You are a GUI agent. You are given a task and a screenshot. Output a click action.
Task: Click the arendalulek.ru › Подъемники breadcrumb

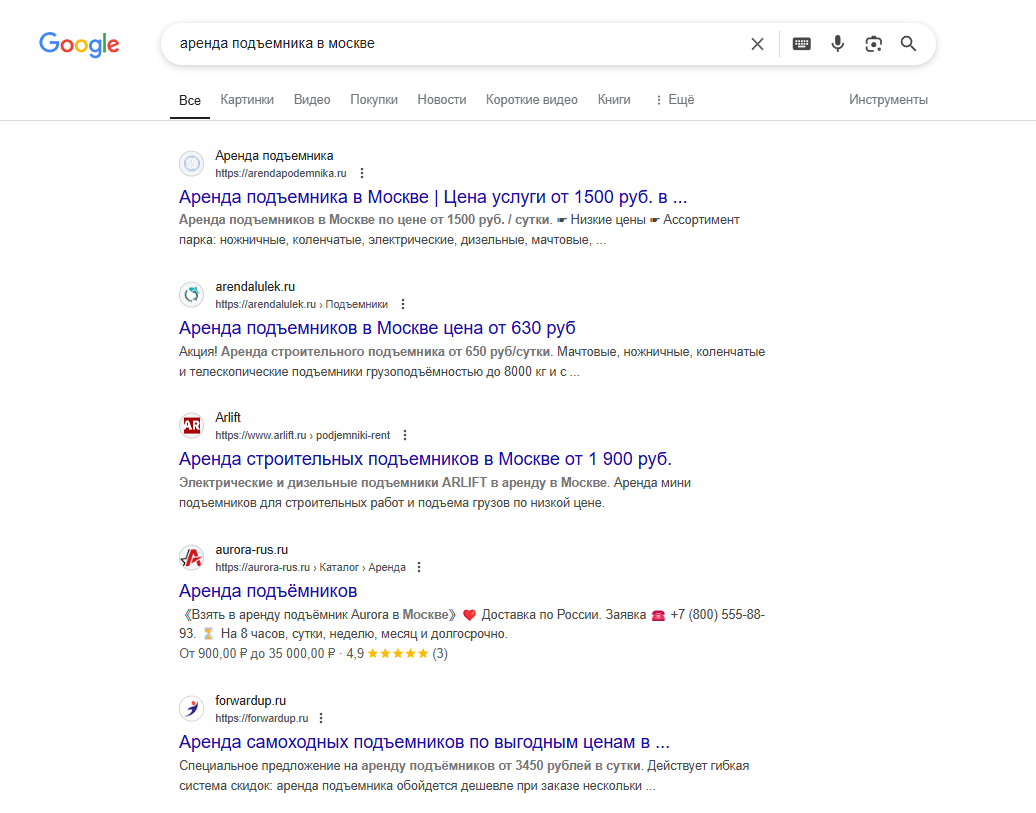tap(301, 304)
